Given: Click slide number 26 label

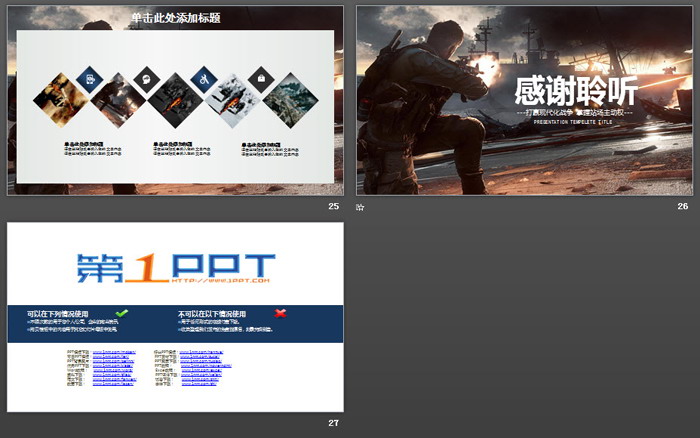Looking at the screenshot, I should click(683, 206).
